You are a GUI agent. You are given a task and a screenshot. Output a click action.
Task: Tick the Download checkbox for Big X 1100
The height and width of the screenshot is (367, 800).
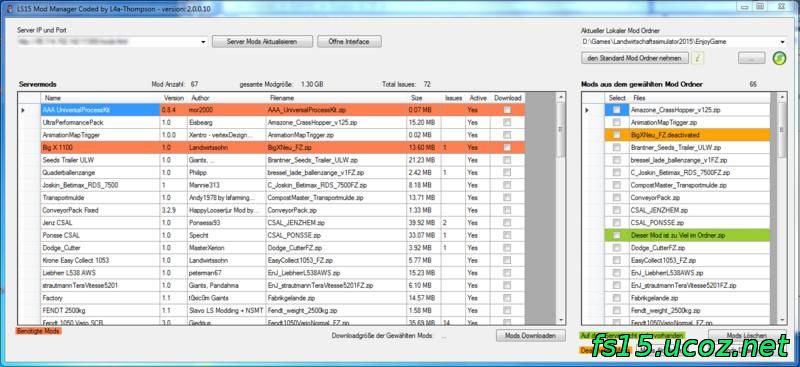coord(507,147)
